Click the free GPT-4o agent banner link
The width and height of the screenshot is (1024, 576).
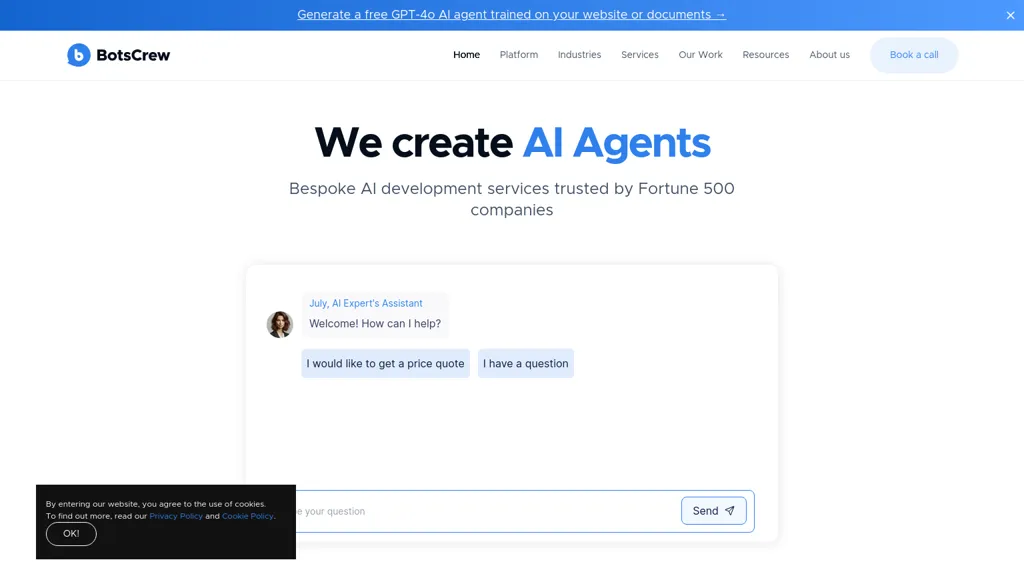tap(512, 15)
